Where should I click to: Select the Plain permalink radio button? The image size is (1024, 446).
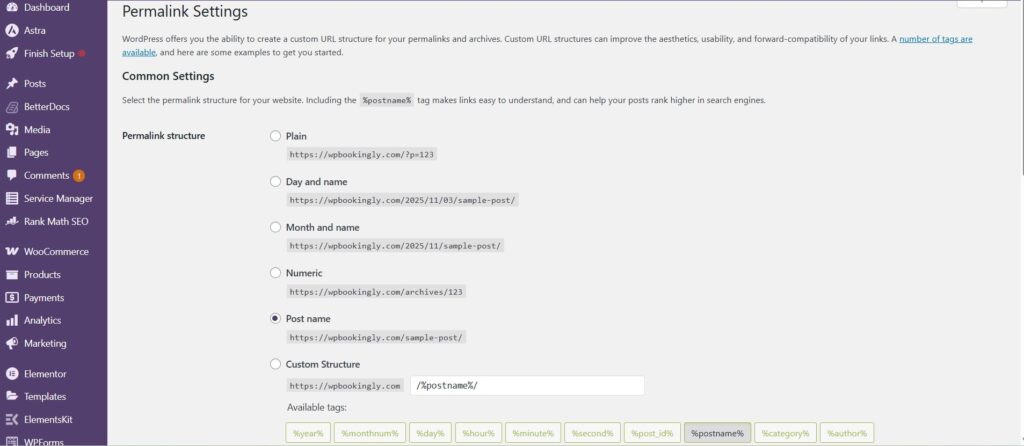pos(276,136)
